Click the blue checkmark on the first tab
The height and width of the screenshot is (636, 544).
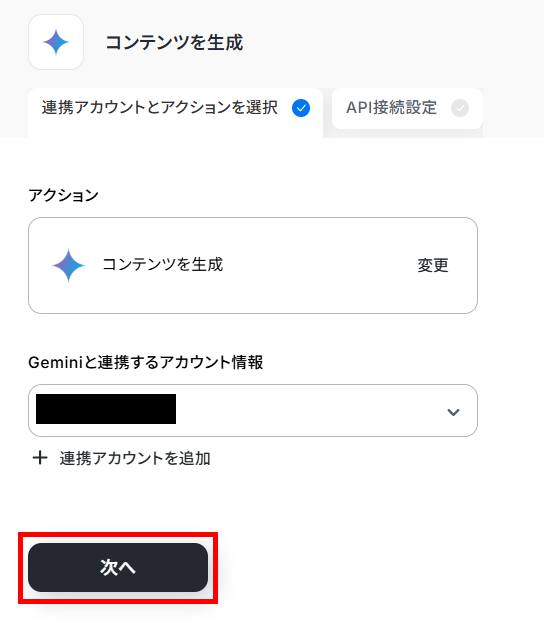coord(301,108)
